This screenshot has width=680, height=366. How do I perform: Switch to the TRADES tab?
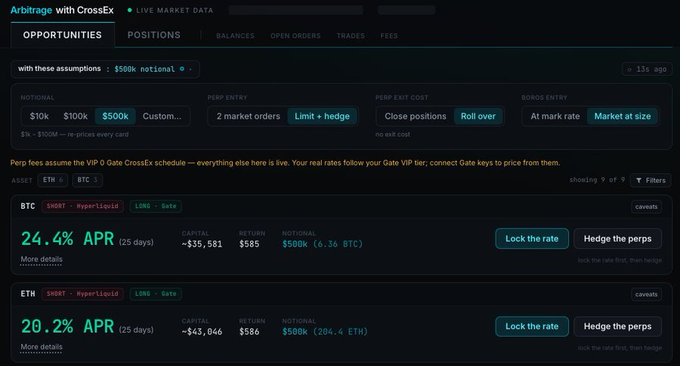(x=350, y=36)
